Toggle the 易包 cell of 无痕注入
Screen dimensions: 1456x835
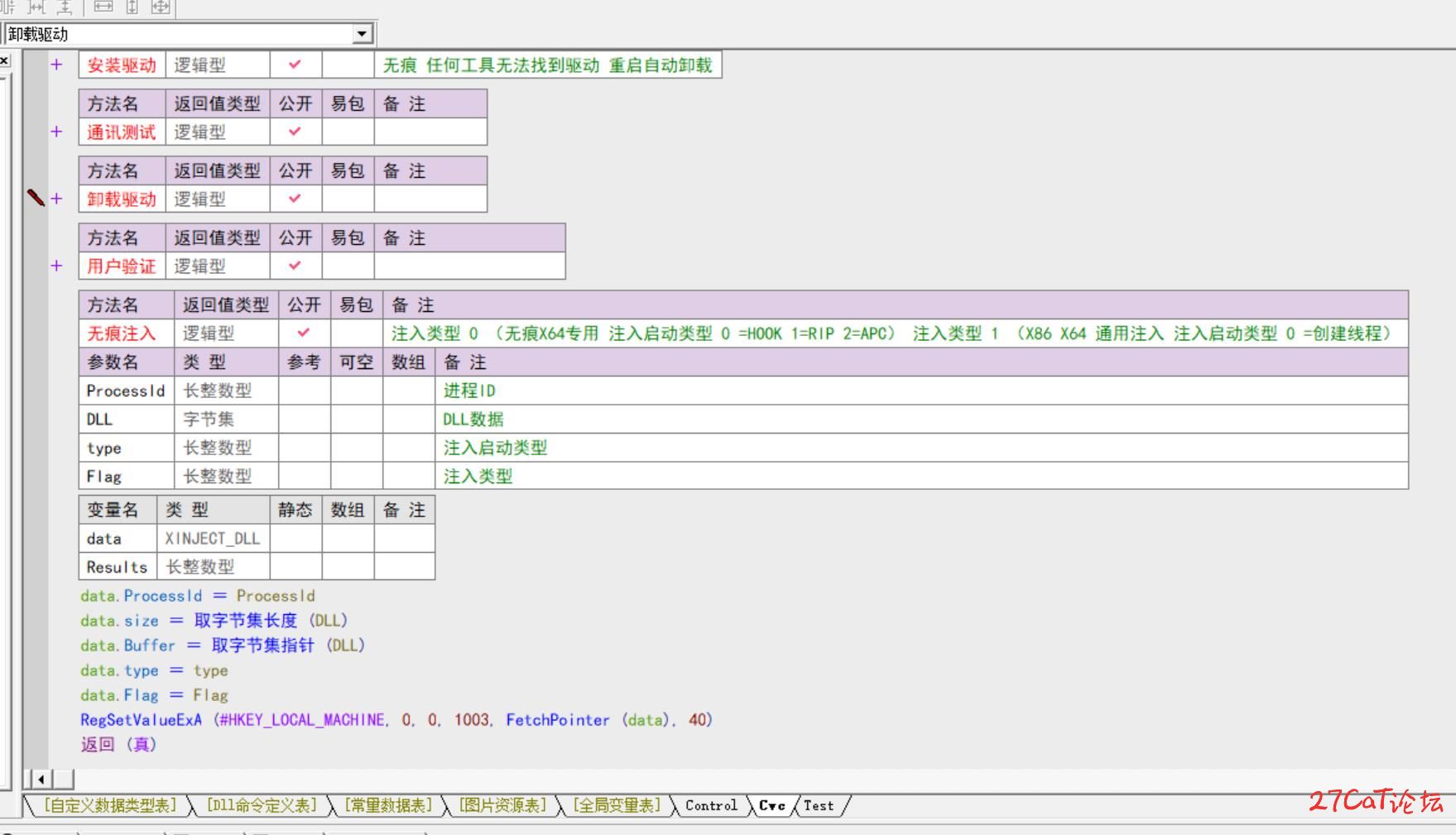click(x=357, y=334)
